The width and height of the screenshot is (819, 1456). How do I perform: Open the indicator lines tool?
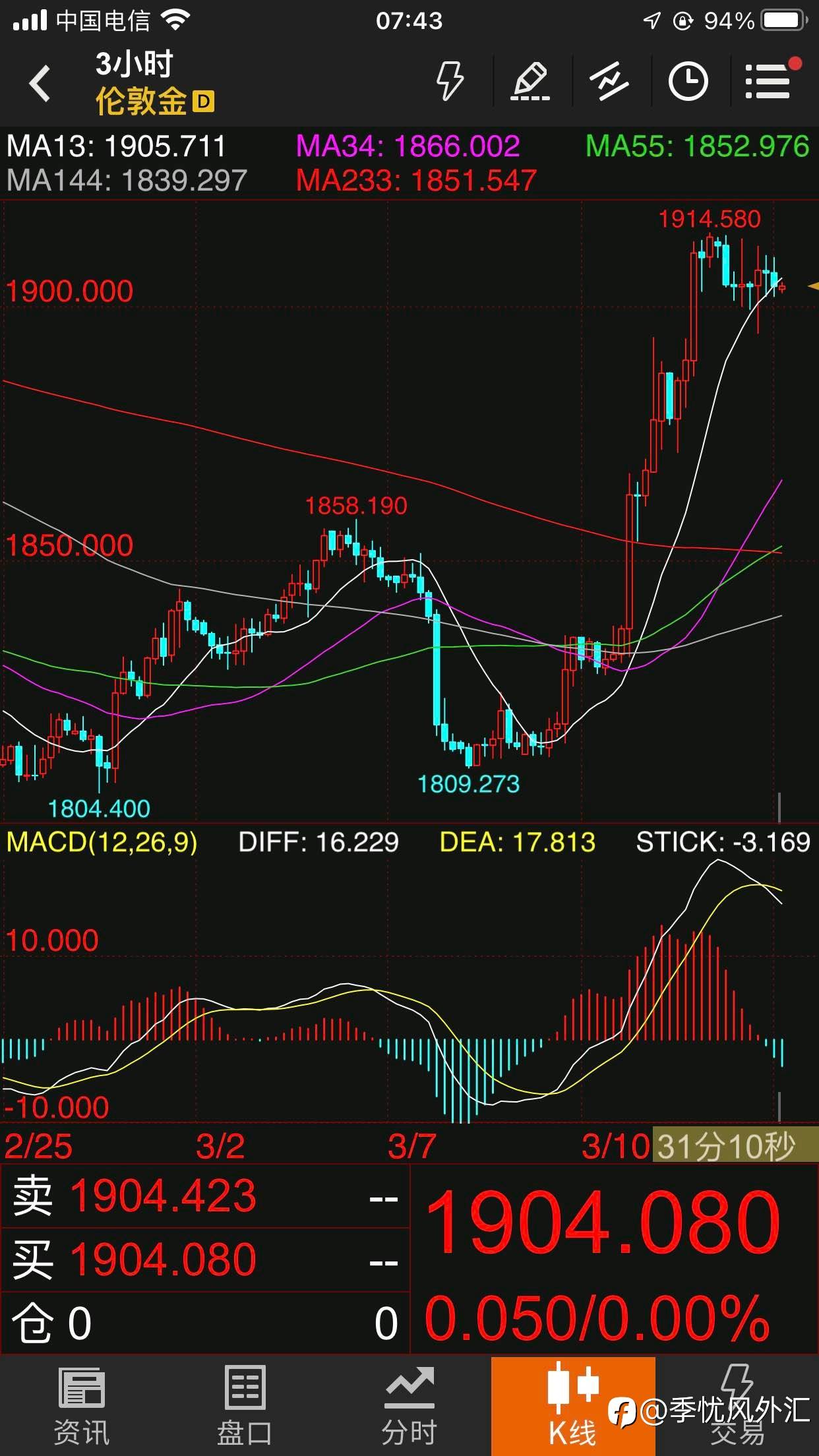(x=610, y=81)
